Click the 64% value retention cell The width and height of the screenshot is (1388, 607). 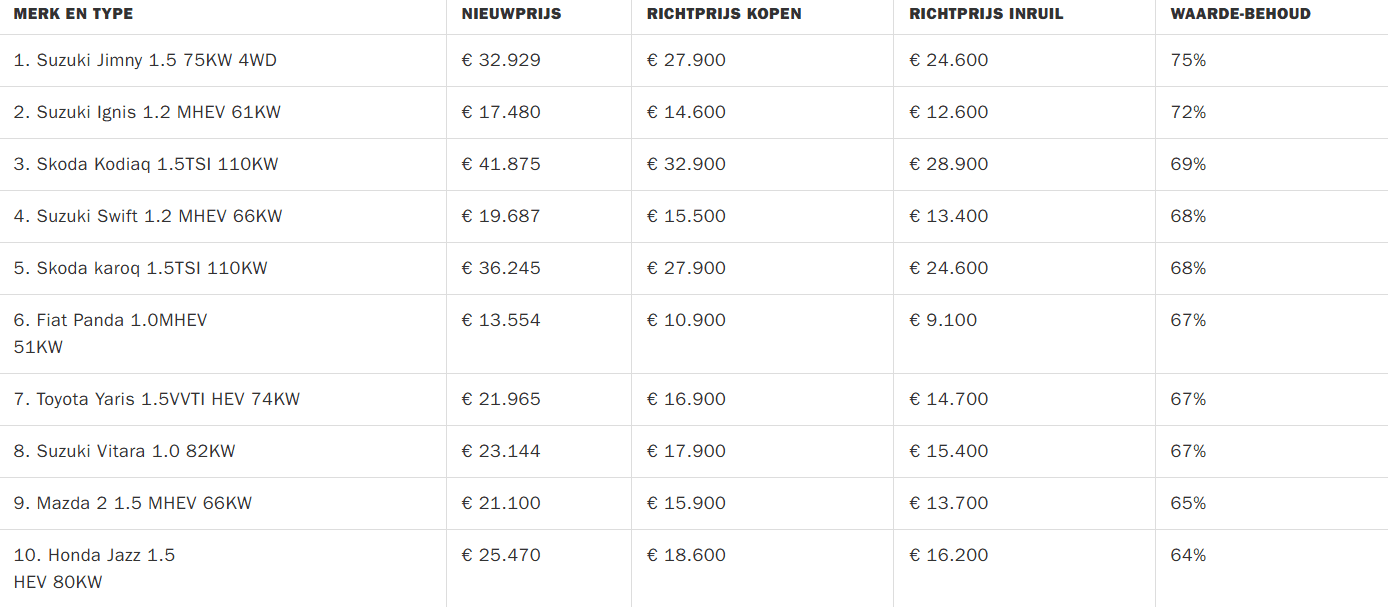tap(1188, 555)
